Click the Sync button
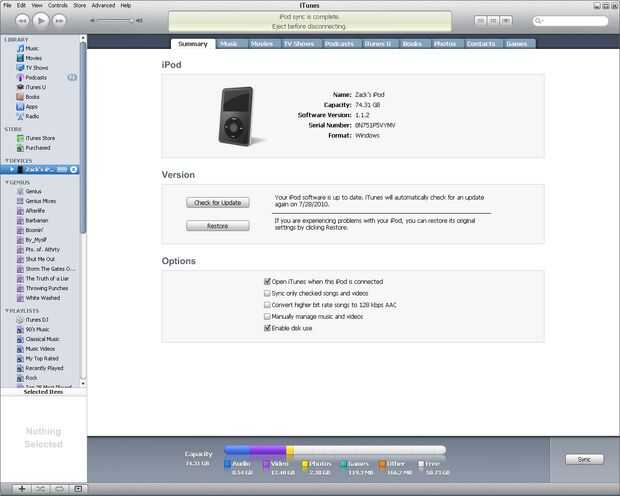This screenshot has width=620, height=496. pyautogui.click(x=584, y=459)
